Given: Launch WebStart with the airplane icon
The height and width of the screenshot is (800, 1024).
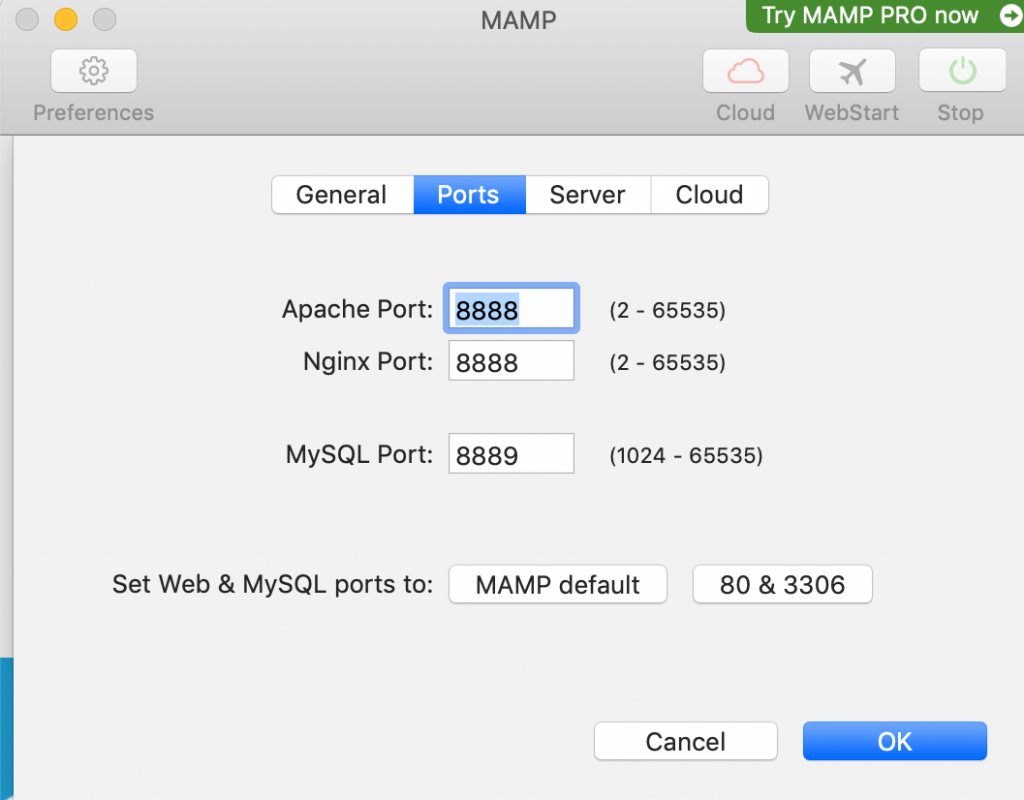Looking at the screenshot, I should [x=852, y=71].
